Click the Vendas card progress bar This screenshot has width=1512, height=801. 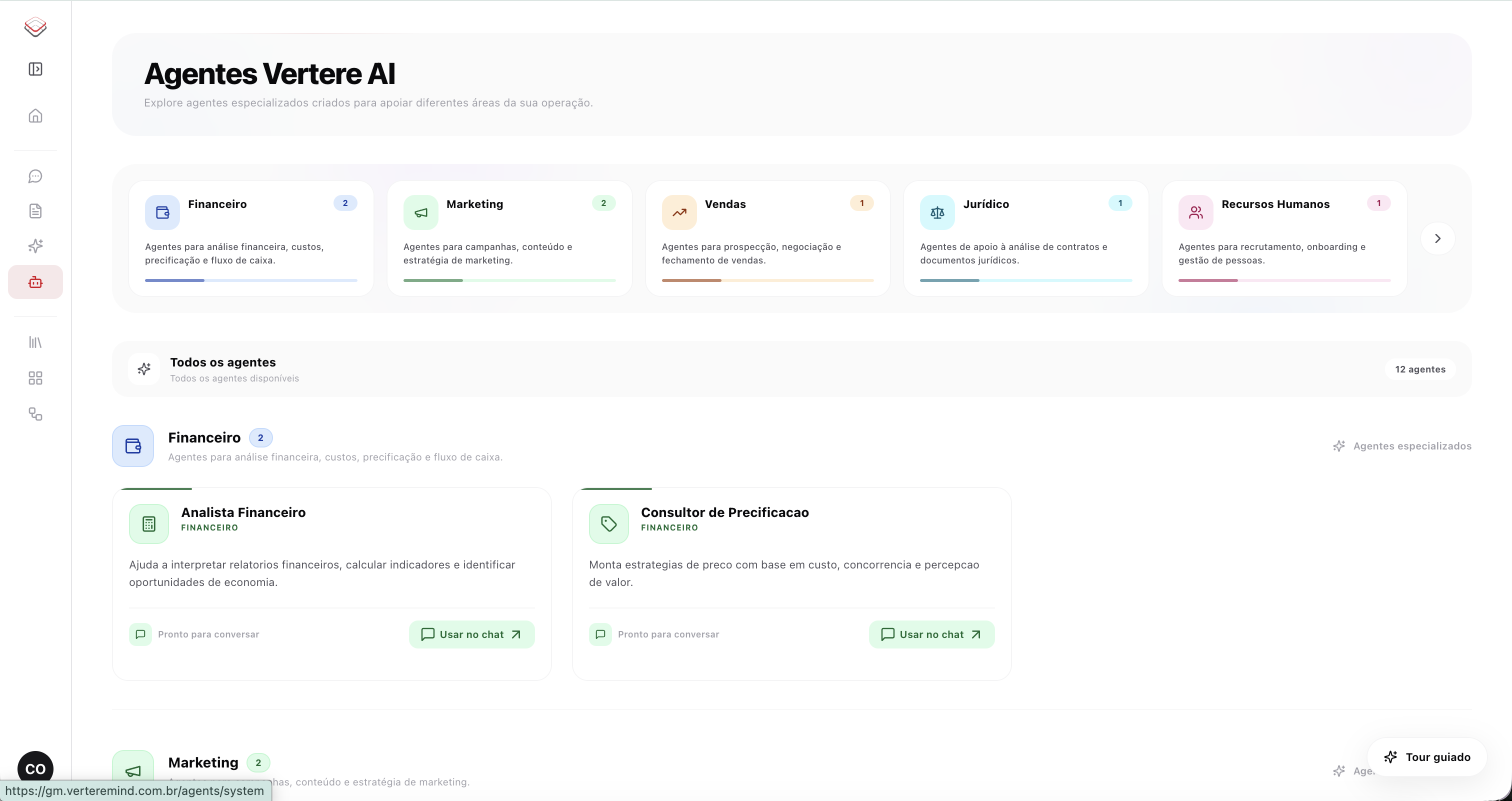[767, 280]
